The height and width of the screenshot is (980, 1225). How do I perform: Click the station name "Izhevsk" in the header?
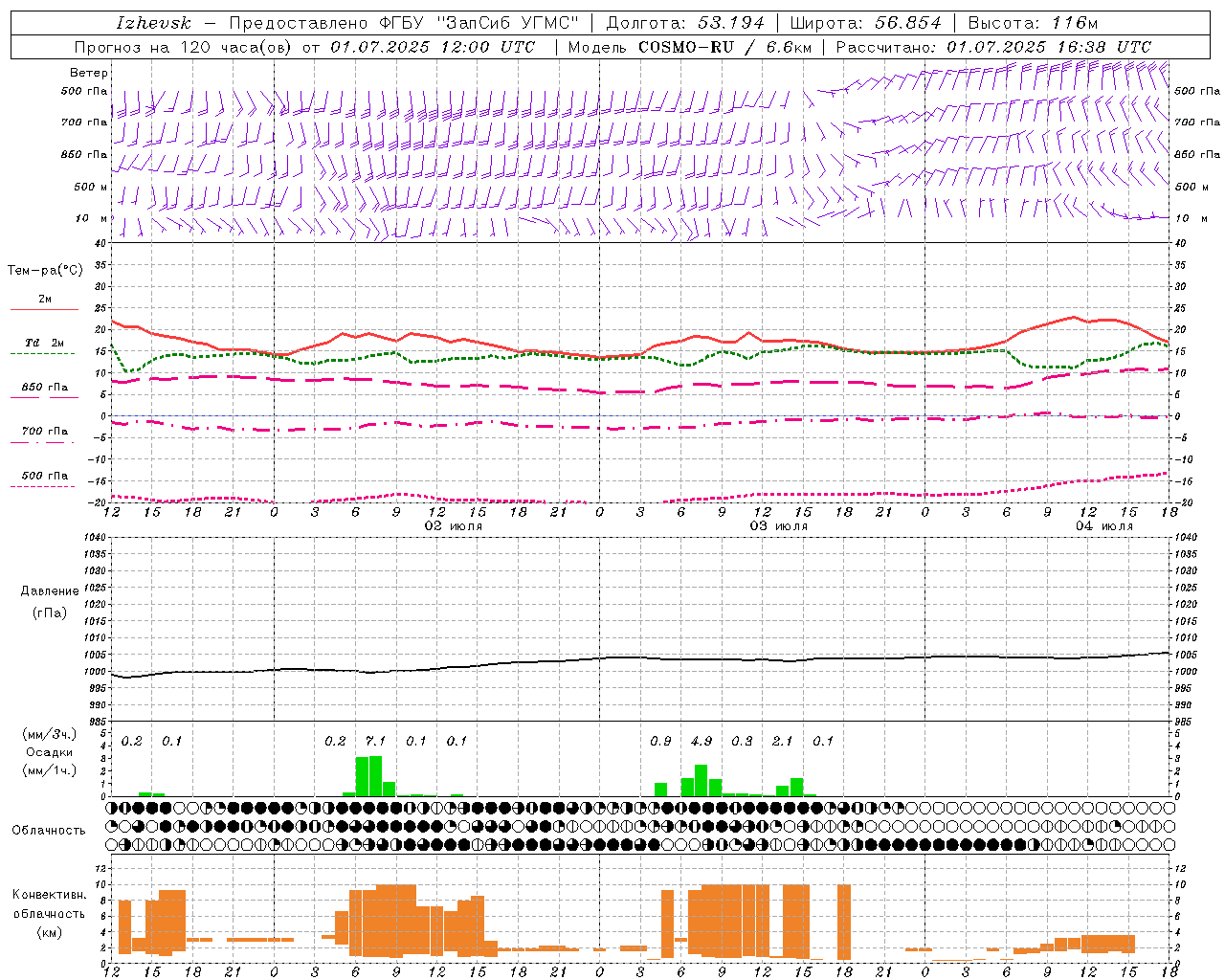click(x=153, y=23)
